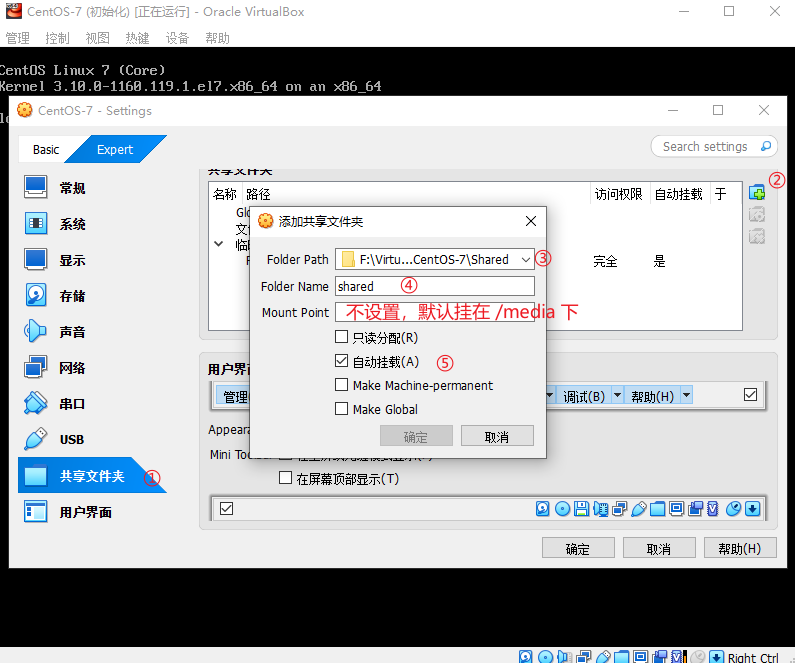Image resolution: width=795 pixels, height=663 pixels.
Task: Switch to the Basic settings tab
Action: pyautogui.click(x=46, y=150)
